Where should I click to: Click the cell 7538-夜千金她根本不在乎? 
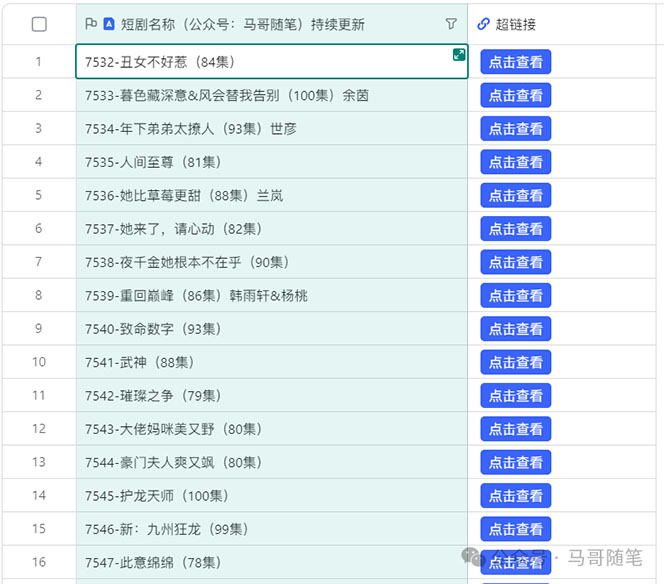187,262
